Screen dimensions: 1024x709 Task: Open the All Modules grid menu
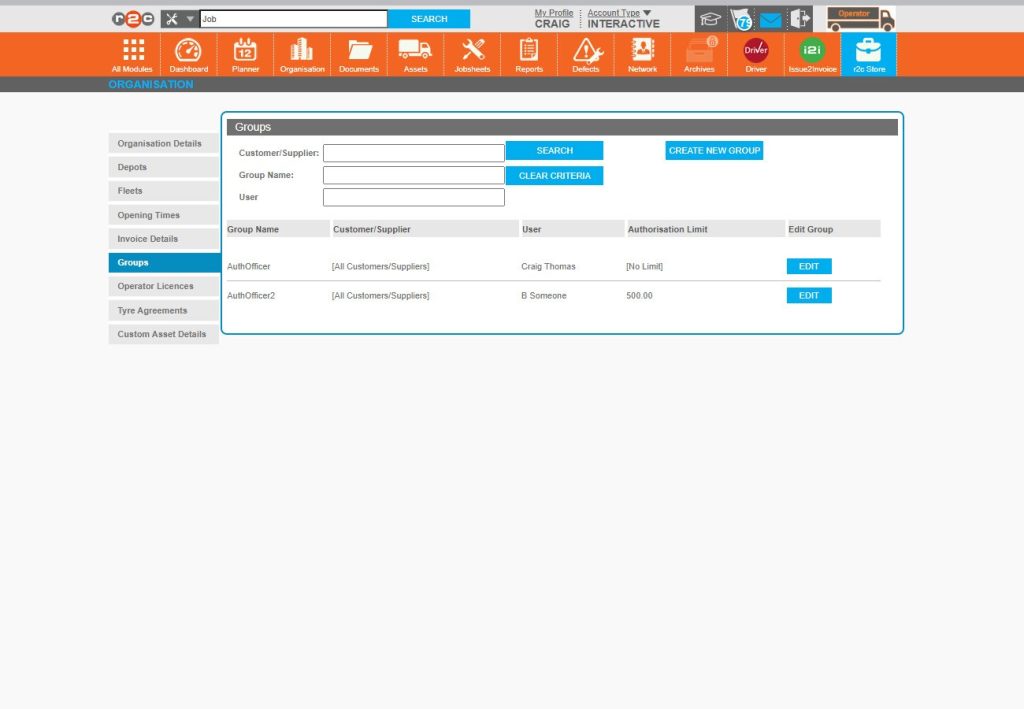[132, 55]
